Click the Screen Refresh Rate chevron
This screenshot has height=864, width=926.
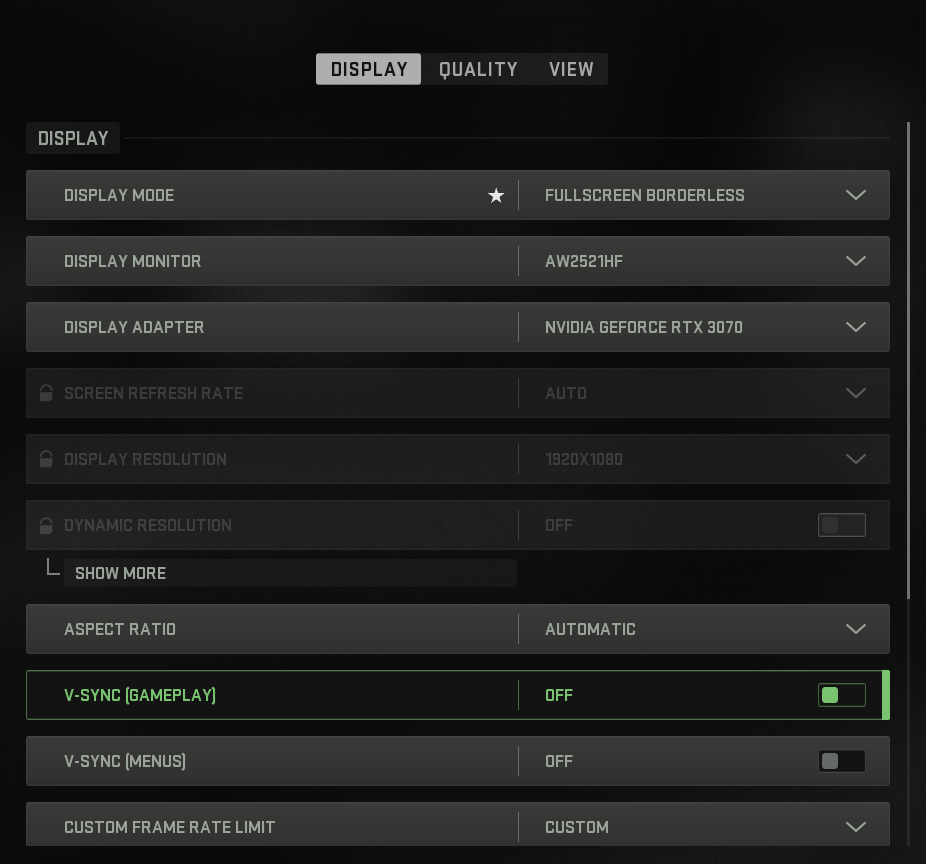pos(856,393)
